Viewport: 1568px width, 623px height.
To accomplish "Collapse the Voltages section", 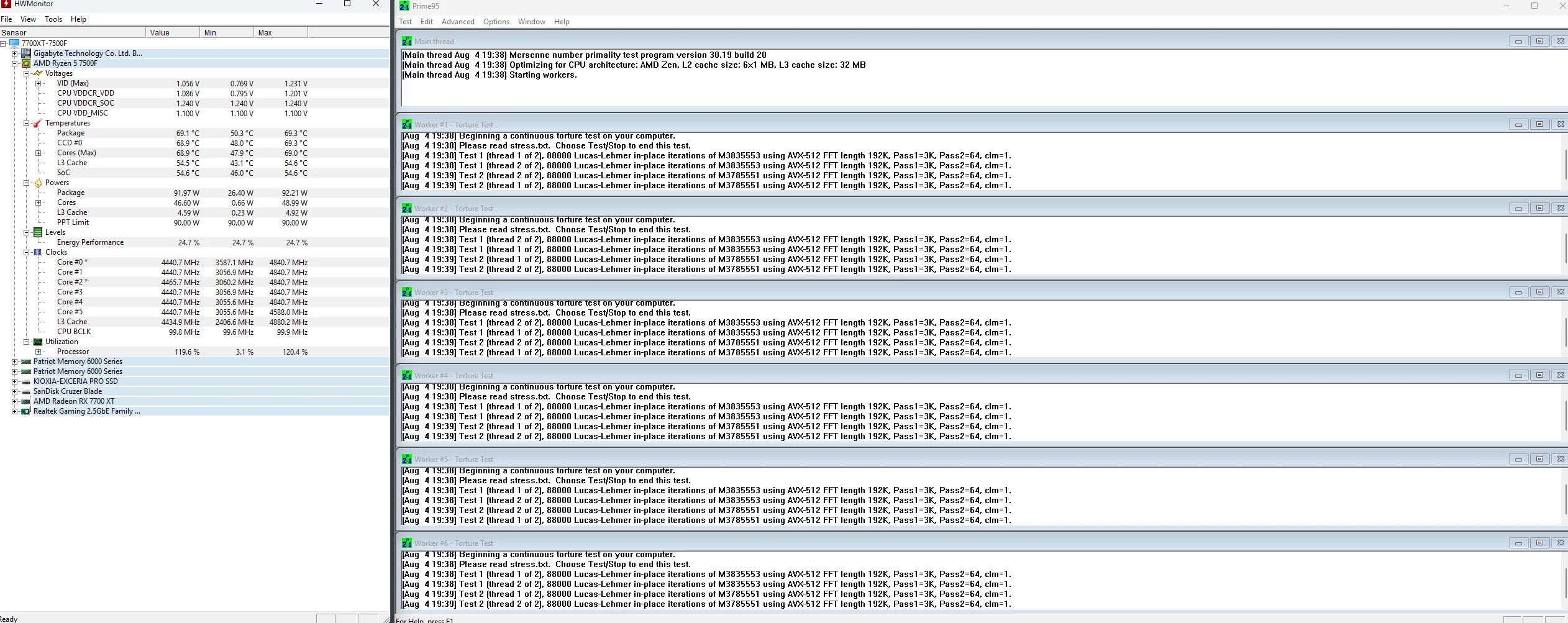I will (x=27, y=73).
